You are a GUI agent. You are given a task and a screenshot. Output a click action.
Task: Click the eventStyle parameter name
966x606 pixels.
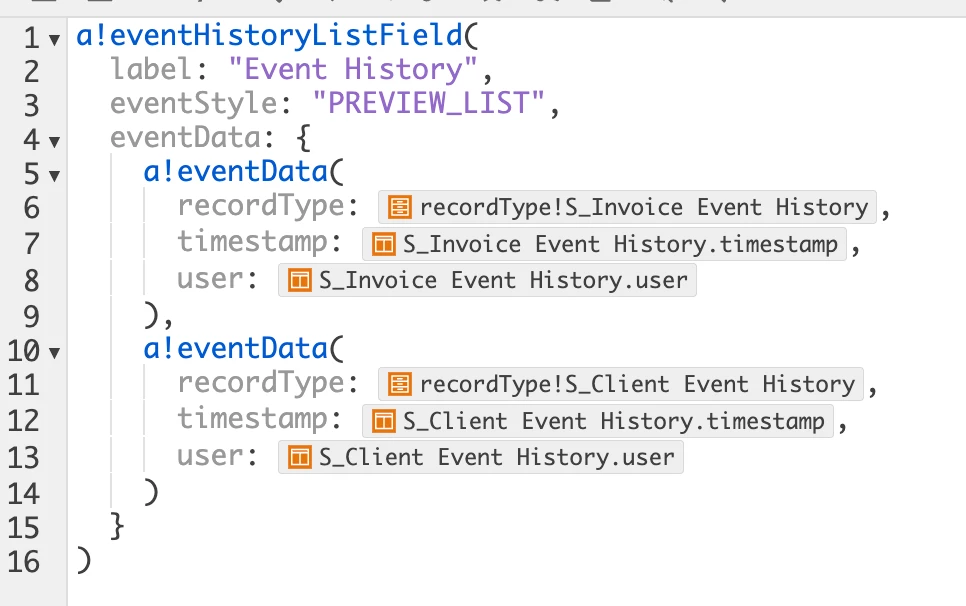[x=193, y=103]
